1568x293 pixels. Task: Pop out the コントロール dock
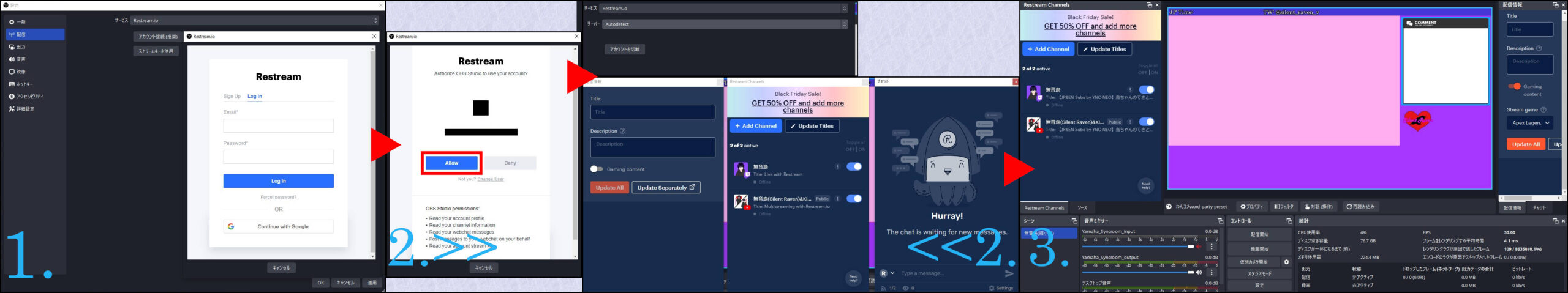1289,221
